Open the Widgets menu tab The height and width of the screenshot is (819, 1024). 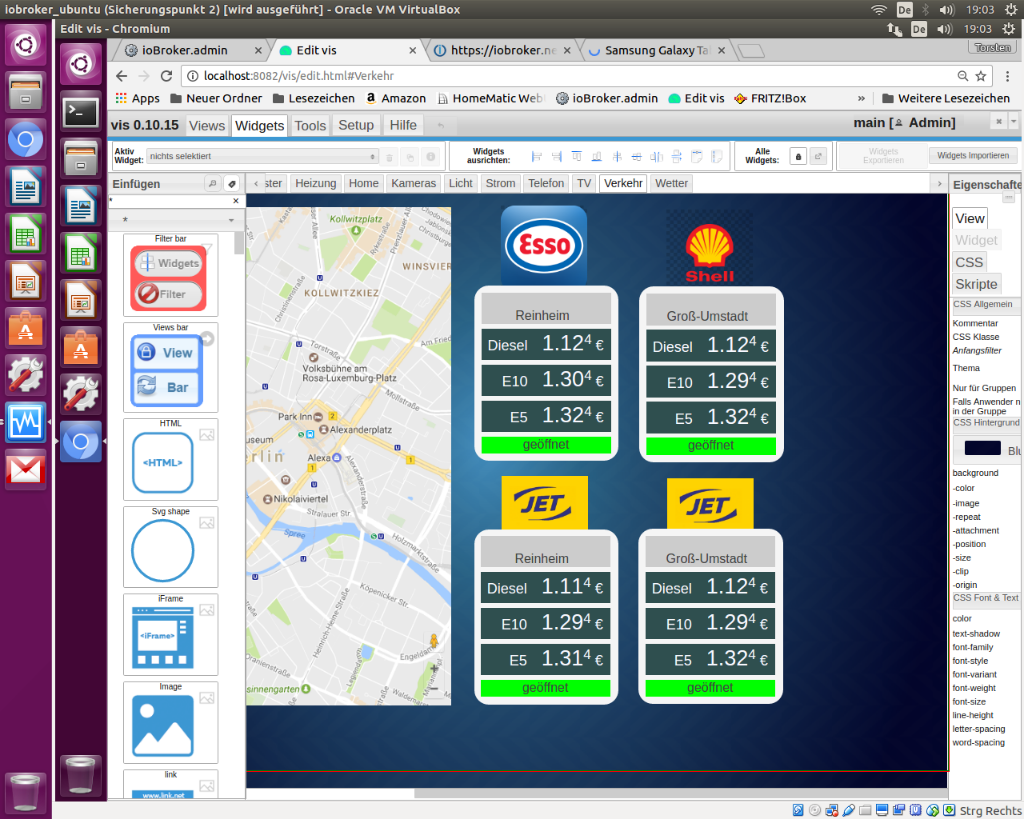pos(259,125)
